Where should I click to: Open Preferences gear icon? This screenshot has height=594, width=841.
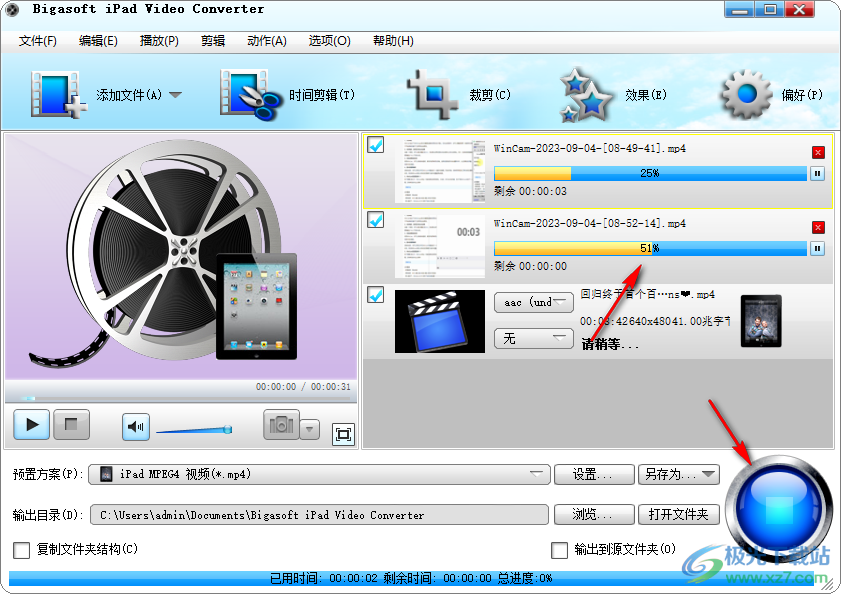point(747,94)
